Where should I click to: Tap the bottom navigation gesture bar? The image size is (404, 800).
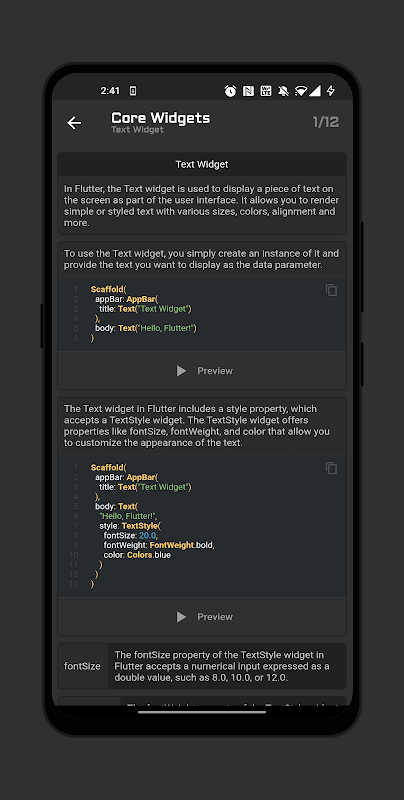(202, 712)
